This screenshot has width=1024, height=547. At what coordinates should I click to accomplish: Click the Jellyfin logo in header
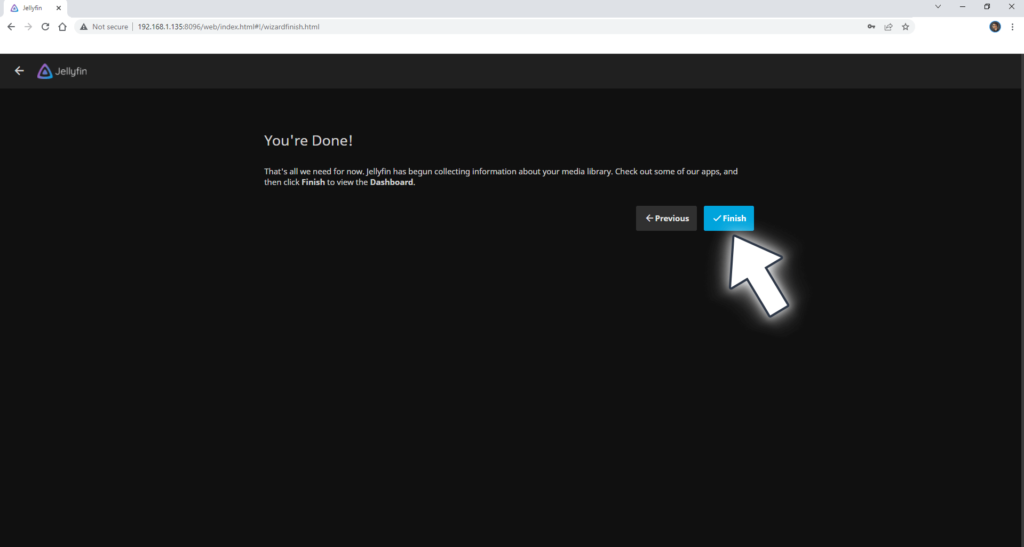coord(62,71)
